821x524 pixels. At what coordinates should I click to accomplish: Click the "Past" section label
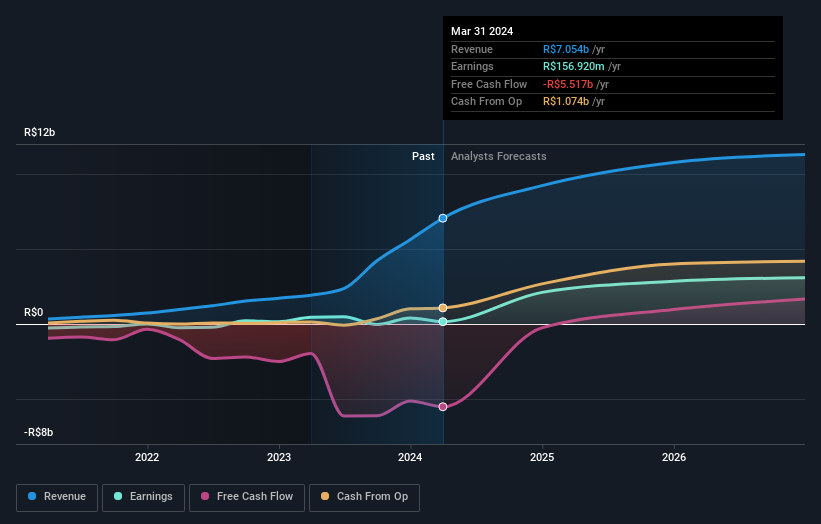point(423,157)
